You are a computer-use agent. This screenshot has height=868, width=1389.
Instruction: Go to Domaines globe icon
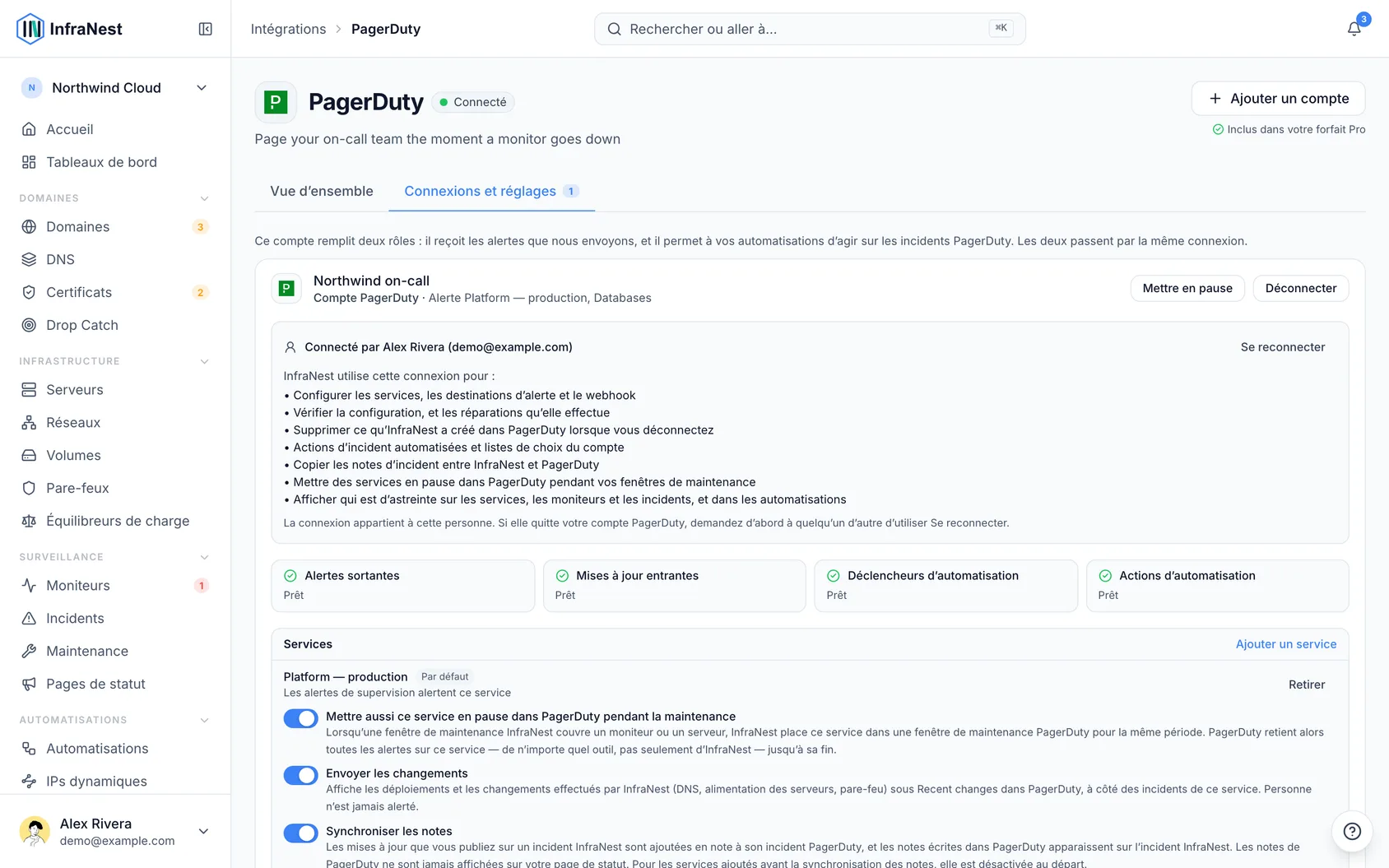(29, 226)
